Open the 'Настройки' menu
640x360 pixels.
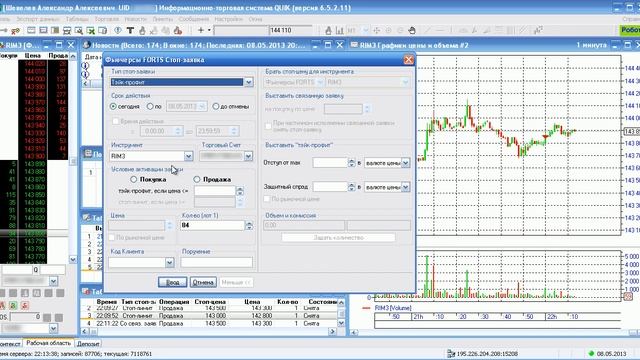(x=228, y=19)
